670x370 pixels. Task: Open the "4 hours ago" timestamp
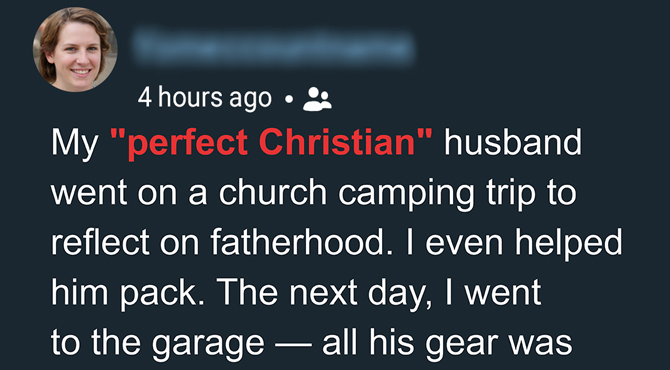pos(205,98)
